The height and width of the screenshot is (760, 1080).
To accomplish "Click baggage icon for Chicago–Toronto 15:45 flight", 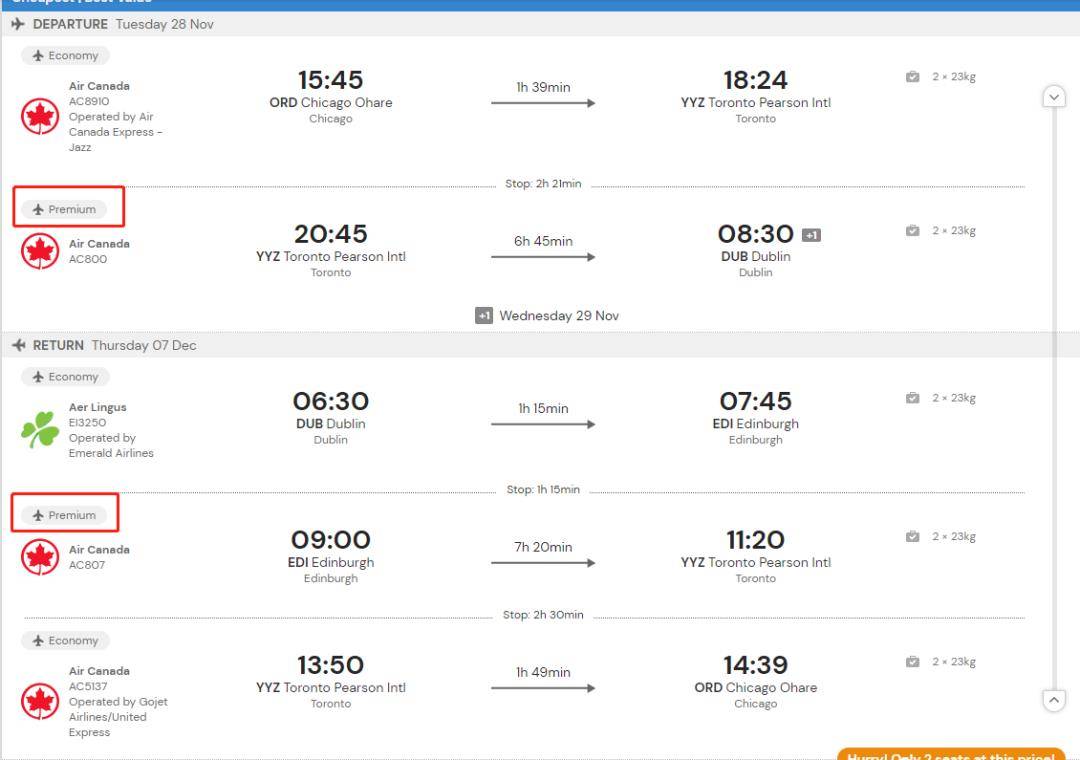I will point(912,77).
